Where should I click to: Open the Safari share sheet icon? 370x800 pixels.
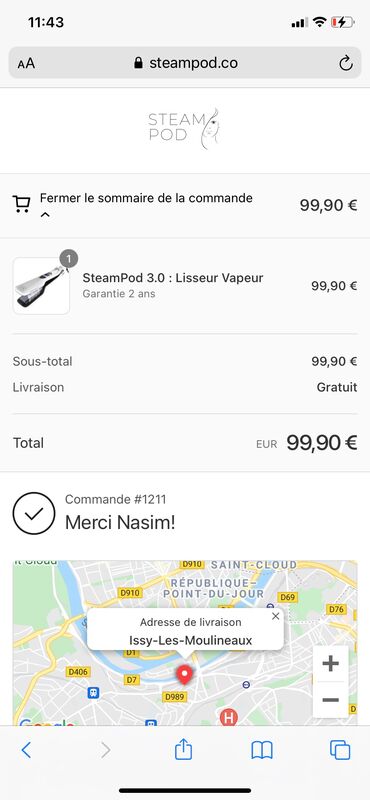[183, 749]
